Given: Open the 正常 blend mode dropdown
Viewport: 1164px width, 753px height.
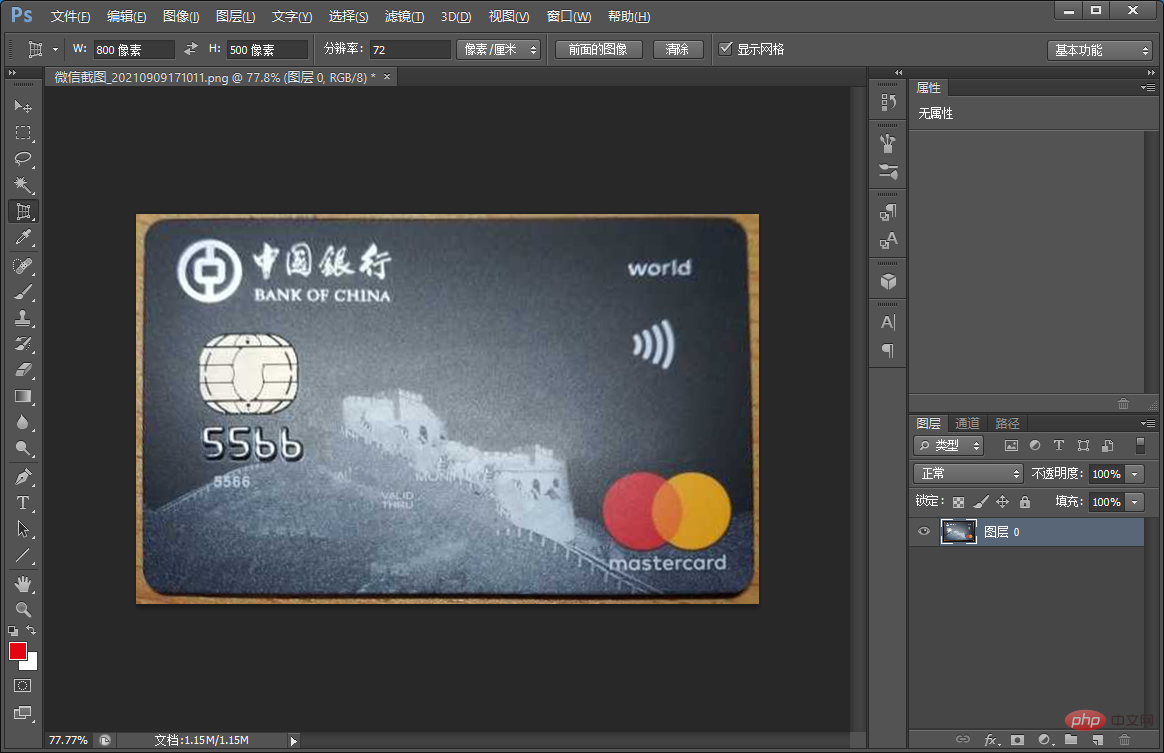Looking at the screenshot, I should pyautogui.click(x=968, y=474).
